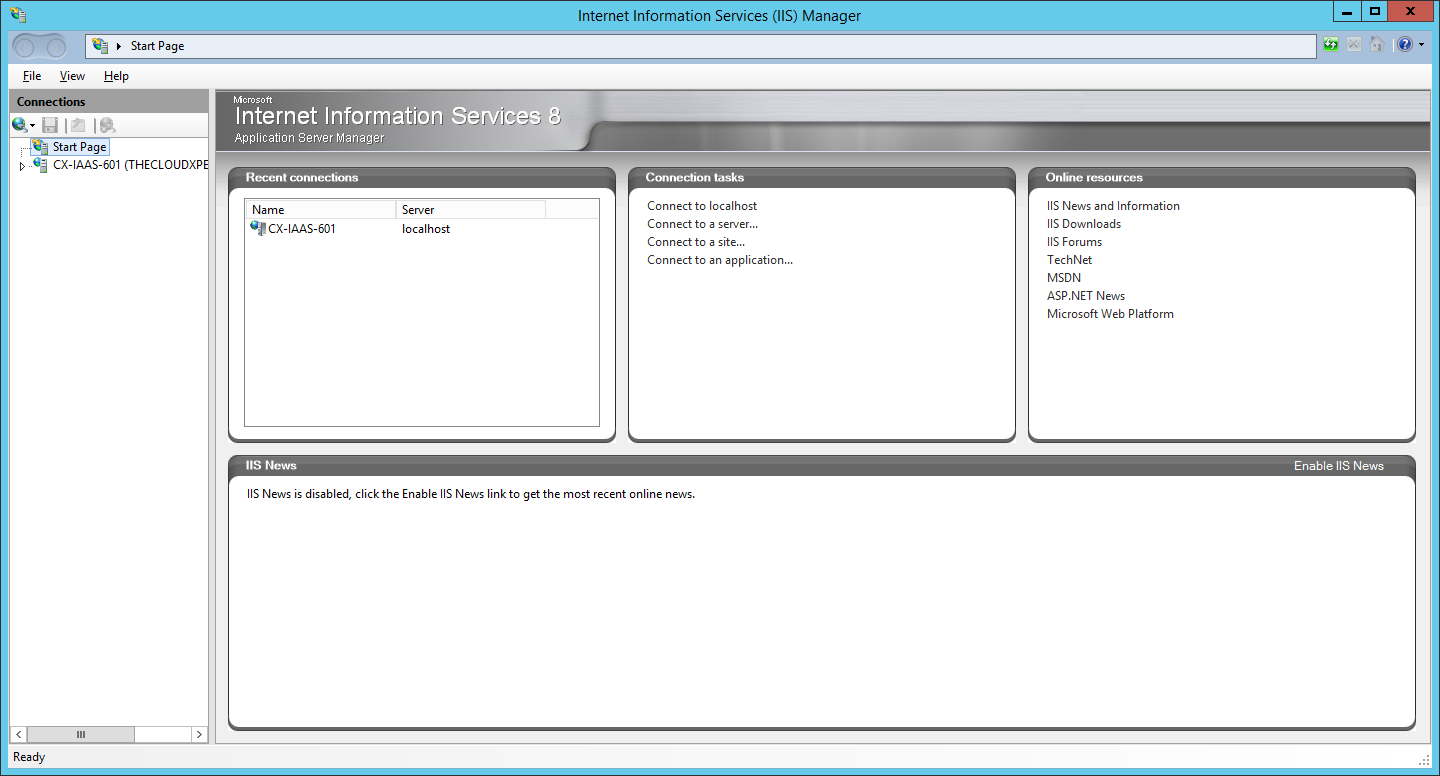
Task: Open the Create New Connection dropdown arrow
Action: click(33, 126)
